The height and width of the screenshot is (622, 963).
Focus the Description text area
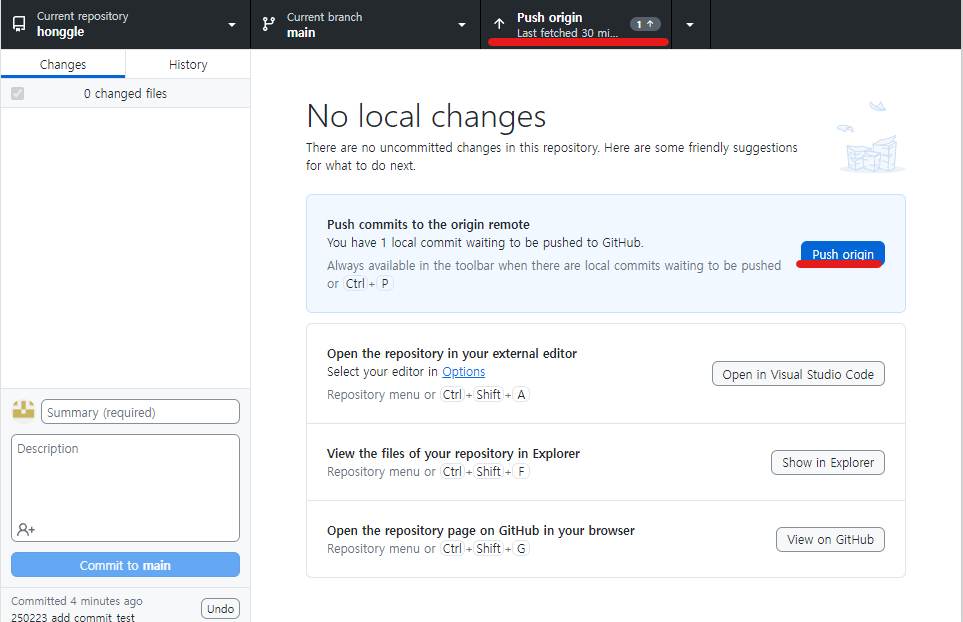click(125, 488)
